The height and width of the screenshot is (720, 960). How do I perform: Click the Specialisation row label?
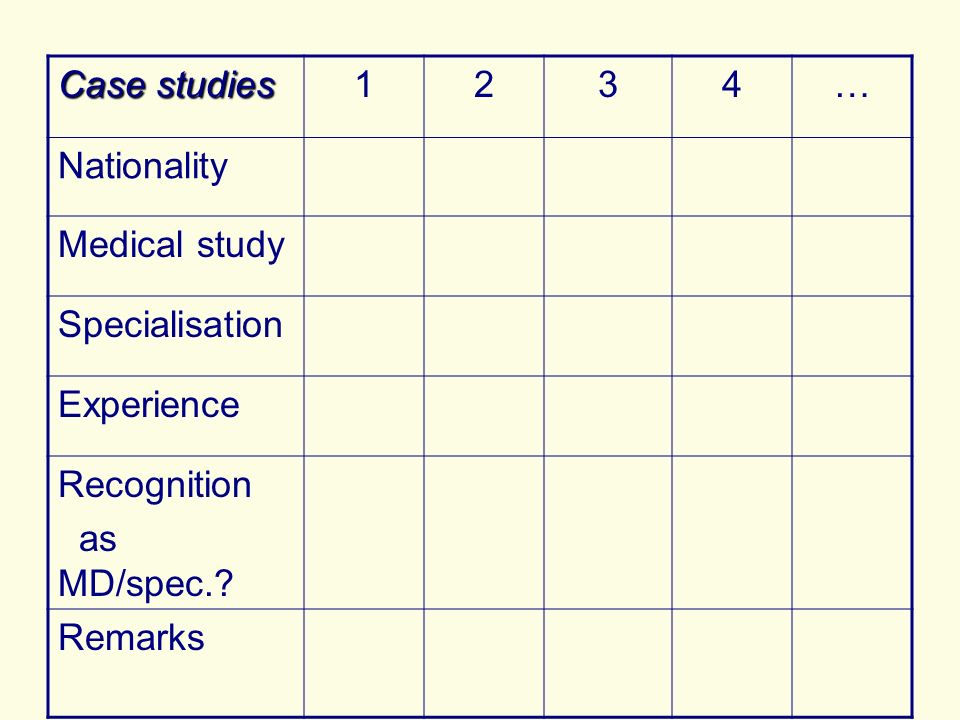[170, 324]
